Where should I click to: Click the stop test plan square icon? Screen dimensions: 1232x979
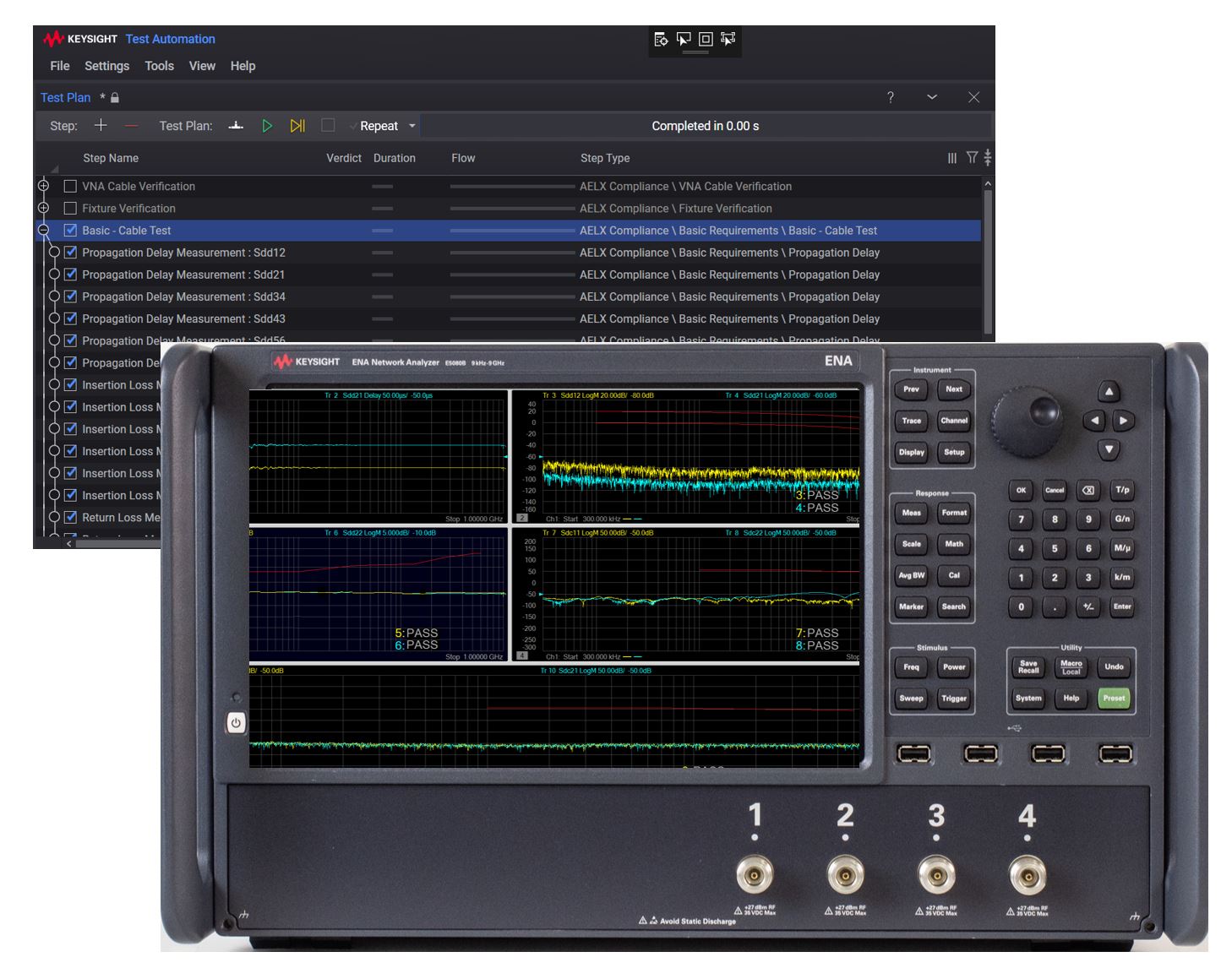(x=328, y=125)
